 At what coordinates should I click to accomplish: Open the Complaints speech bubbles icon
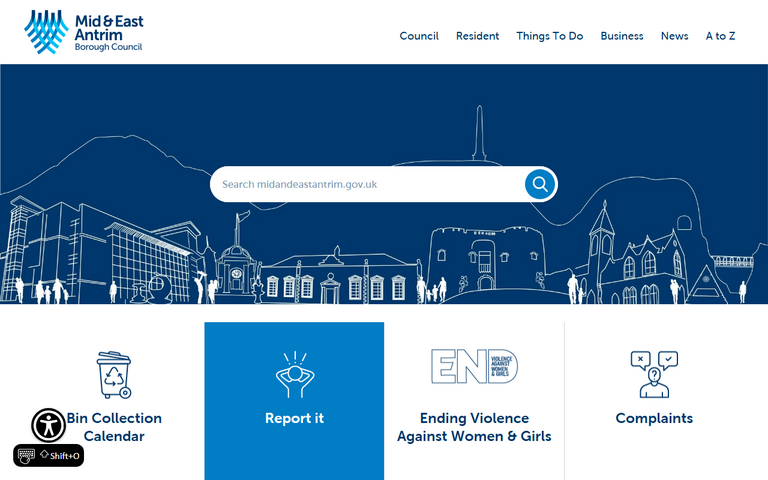point(654,374)
